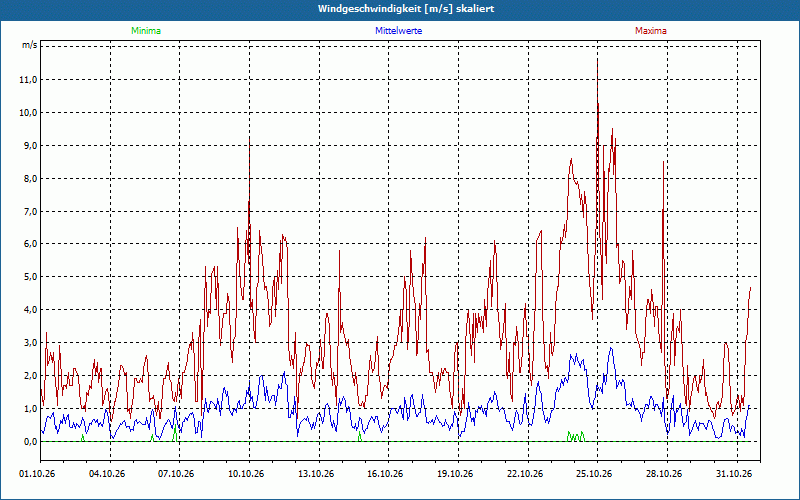The image size is (800, 500).
Task: Select the 0,0 y-axis value
Action: click(x=30, y=442)
